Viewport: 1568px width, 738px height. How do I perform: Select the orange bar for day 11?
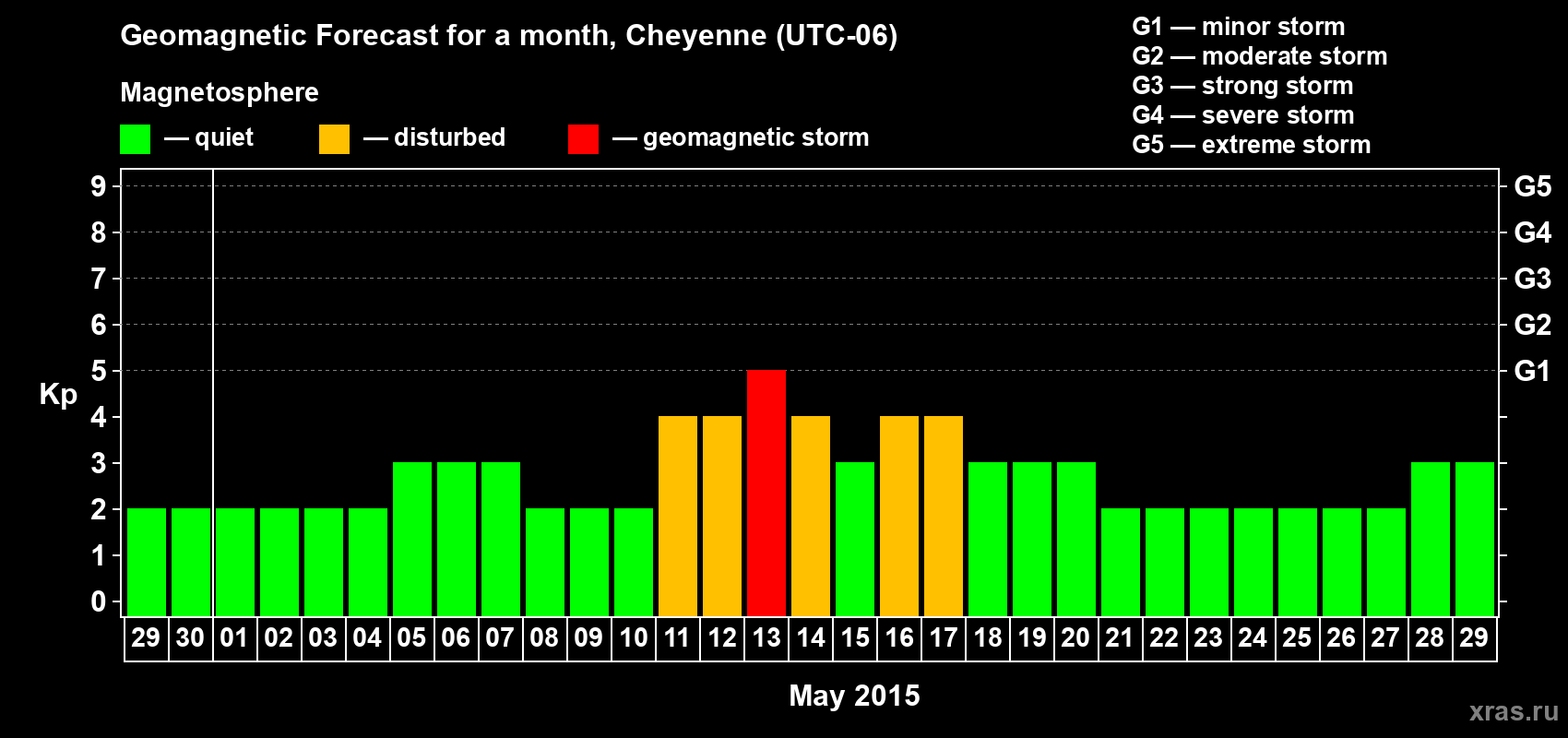tap(678, 516)
